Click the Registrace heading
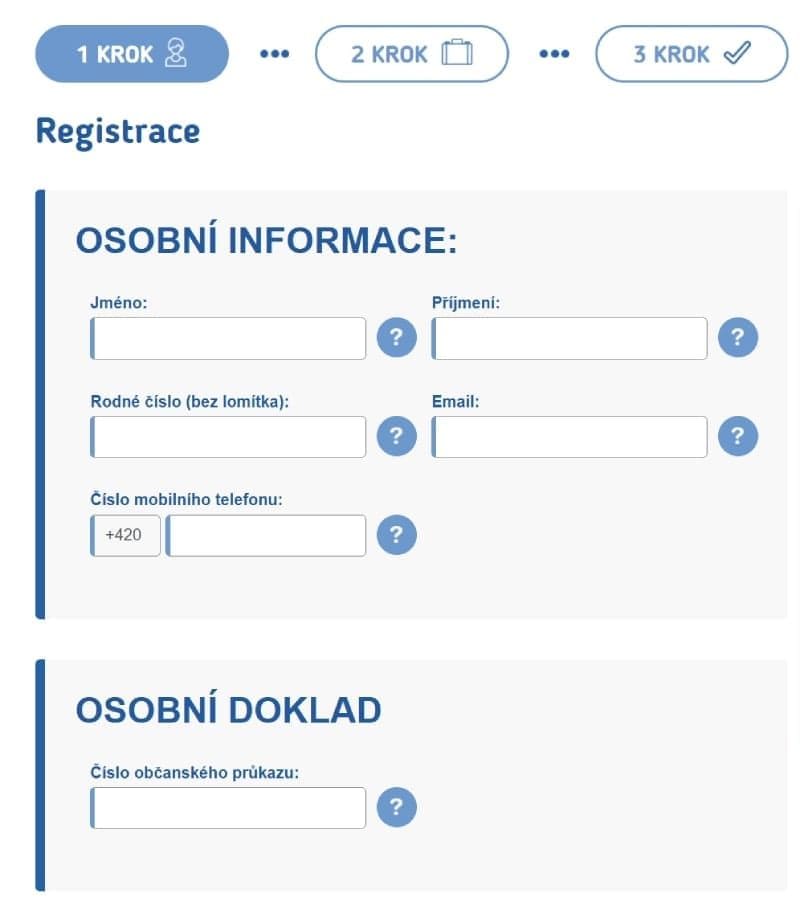Screen dimensions: 800x915 [118, 132]
